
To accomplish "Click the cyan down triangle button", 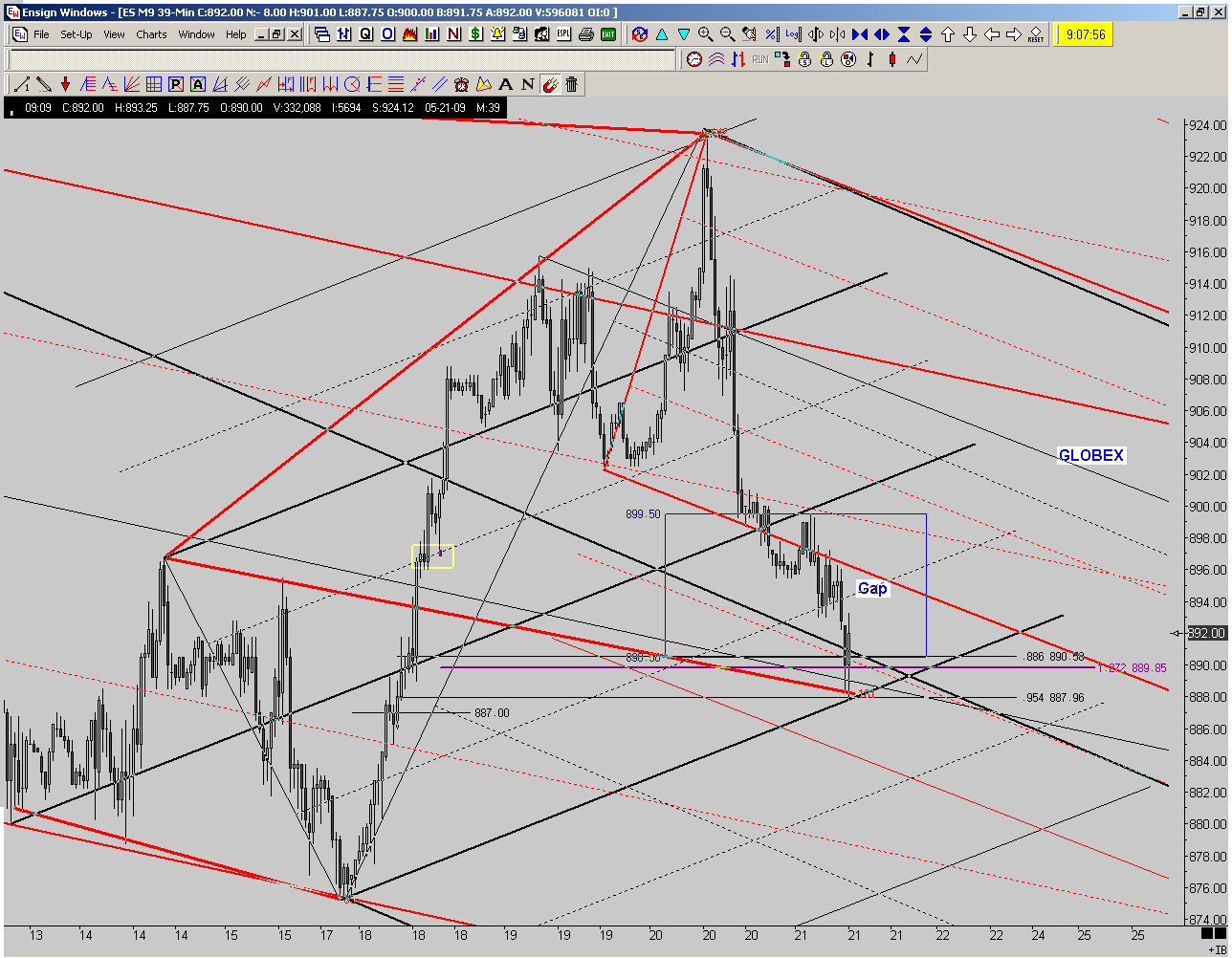I will click(x=684, y=34).
